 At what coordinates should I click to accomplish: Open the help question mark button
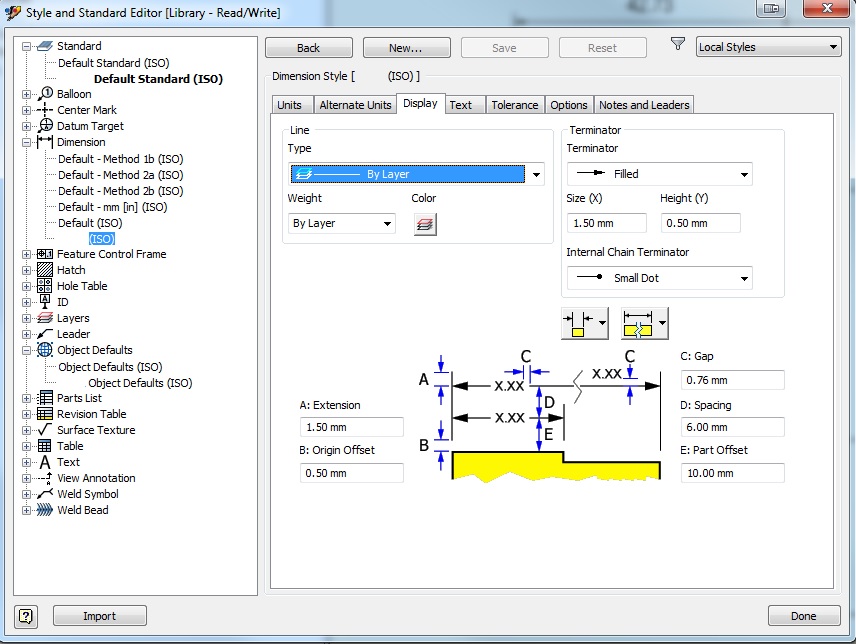pyautogui.click(x=26, y=616)
